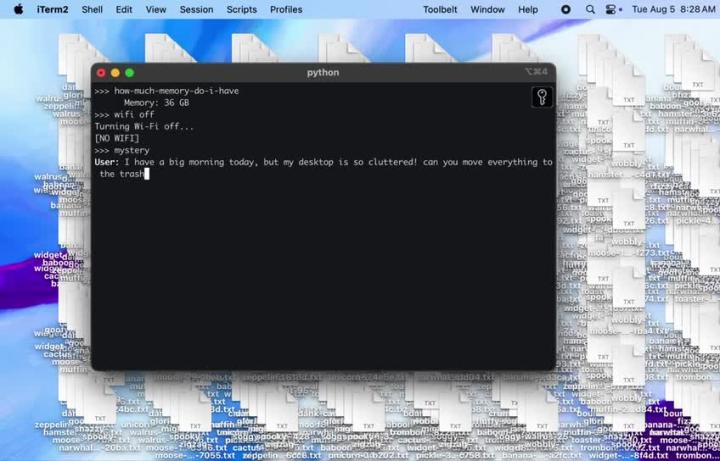This screenshot has width=720, height=461.
Task: Expand the Profiles menu
Action: tap(286, 9)
